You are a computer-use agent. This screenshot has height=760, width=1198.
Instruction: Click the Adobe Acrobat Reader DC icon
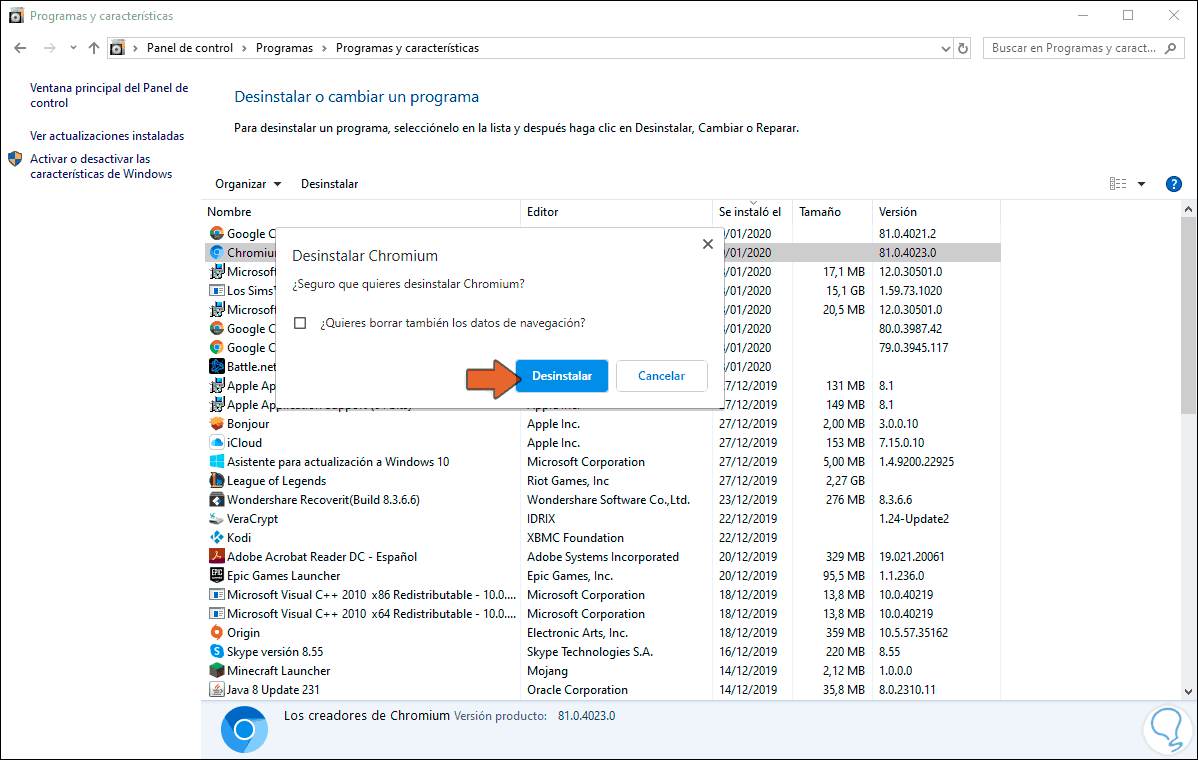(x=216, y=557)
